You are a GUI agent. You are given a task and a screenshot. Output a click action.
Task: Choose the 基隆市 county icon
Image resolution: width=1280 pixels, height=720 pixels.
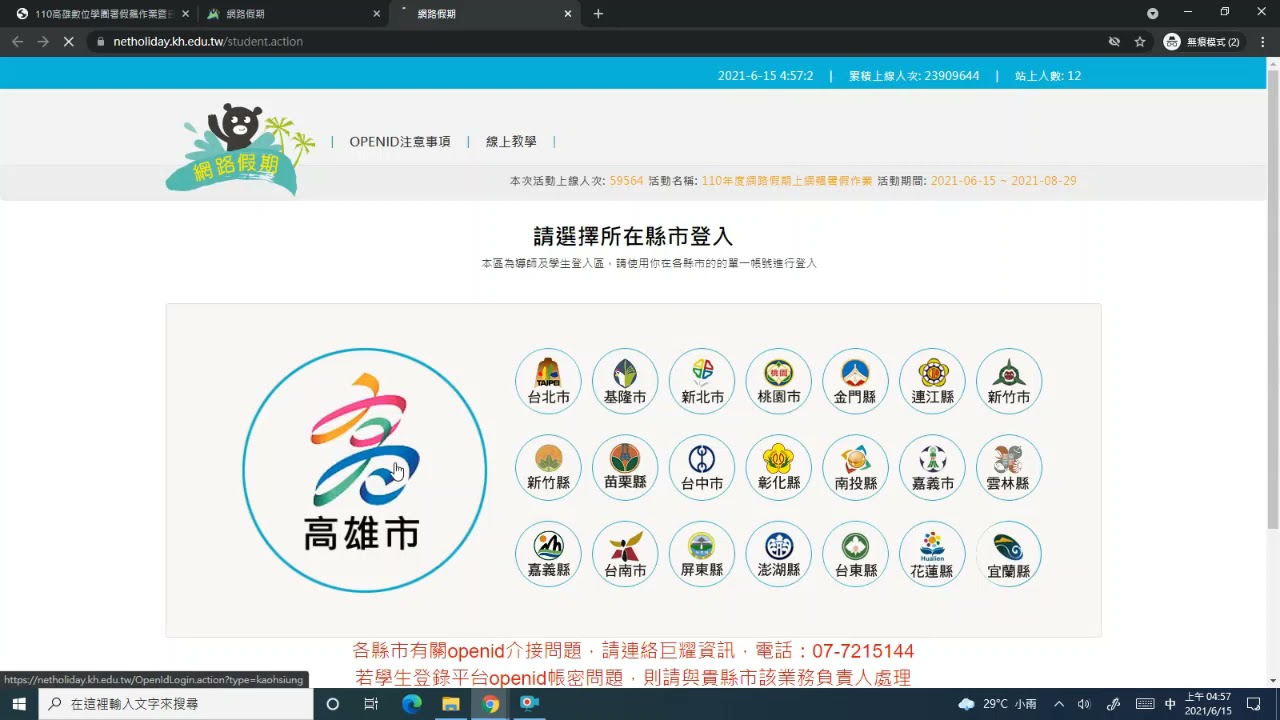pyautogui.click(x=625, y=381)
